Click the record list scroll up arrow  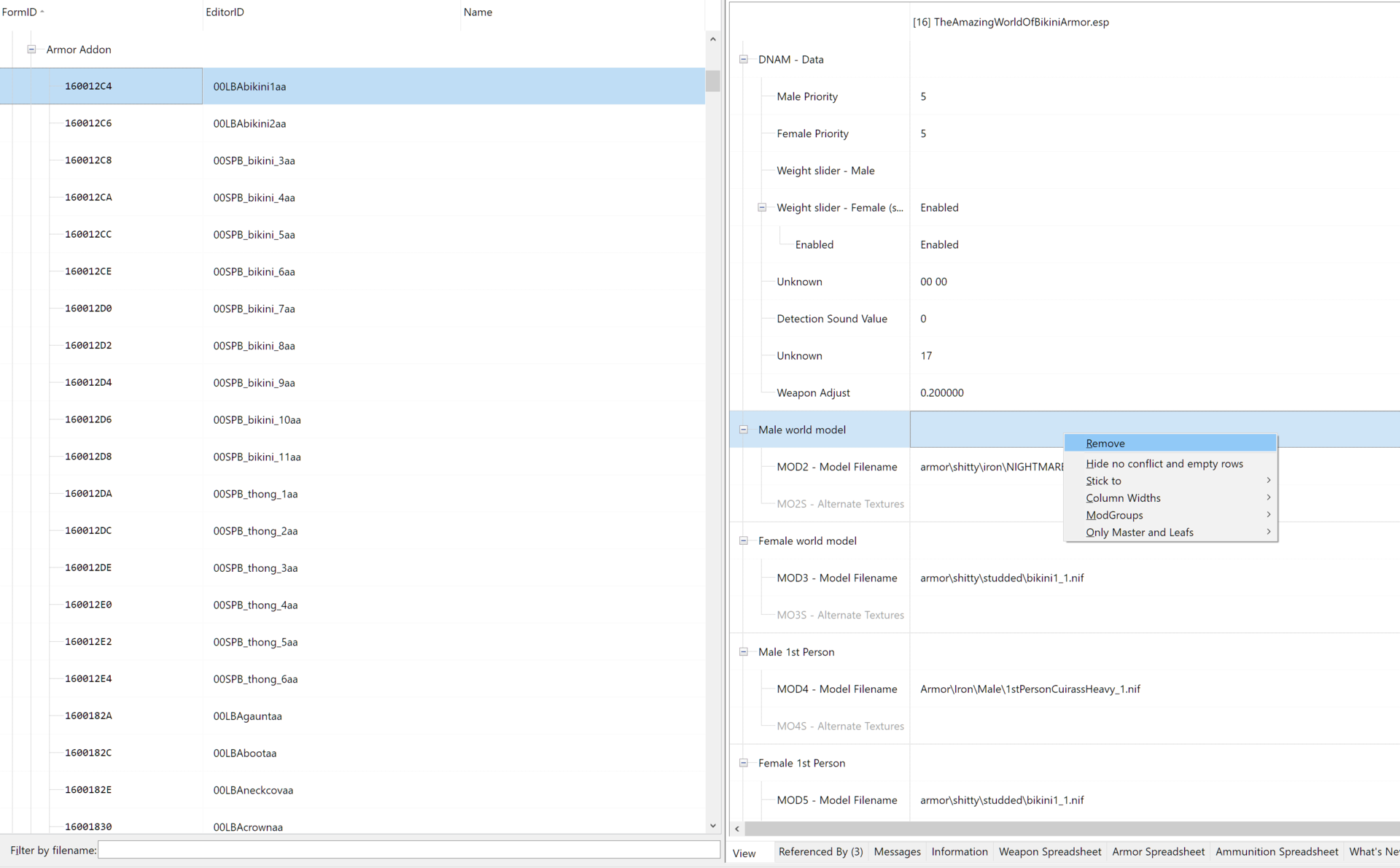click(712, 39)
